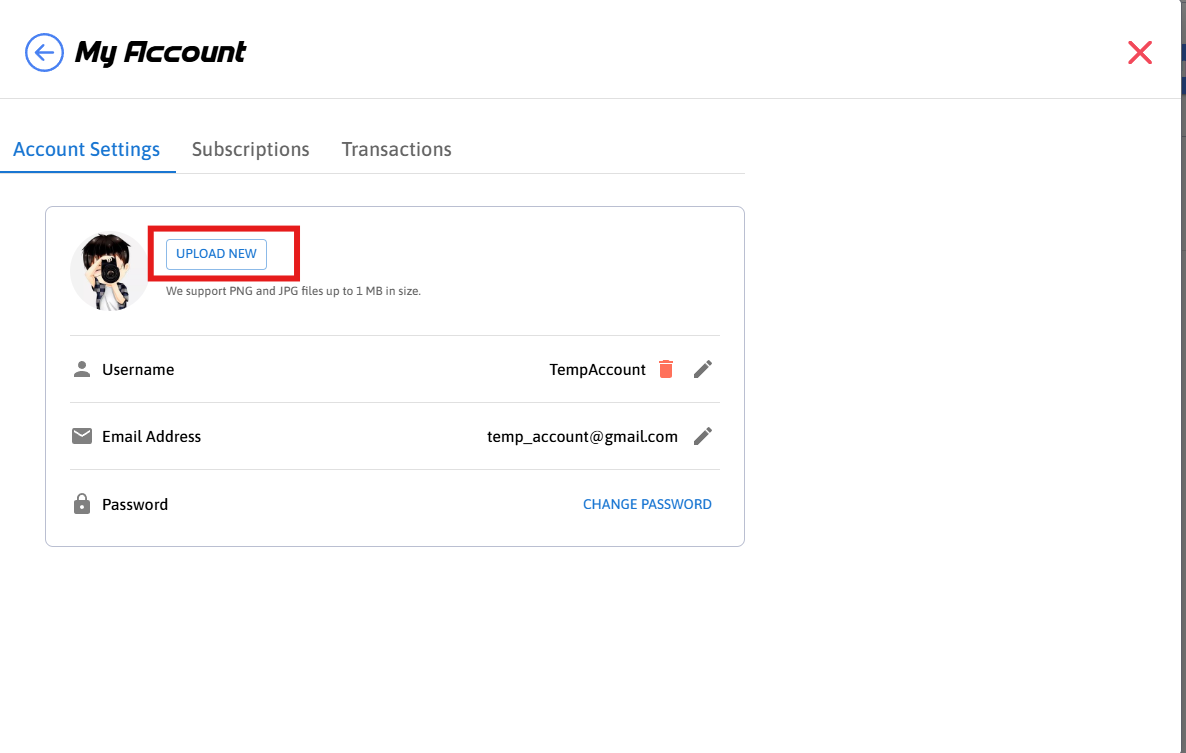Switch to the Subscriptions tab
Screen dimensions: 1186x753
pyautogui.click(x=250, y=149)
